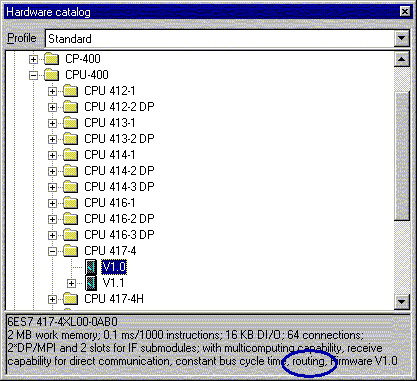Click the catalog vertical scrollbar thumb
This screenshot has width=417, height=381.
coord(401,155)
